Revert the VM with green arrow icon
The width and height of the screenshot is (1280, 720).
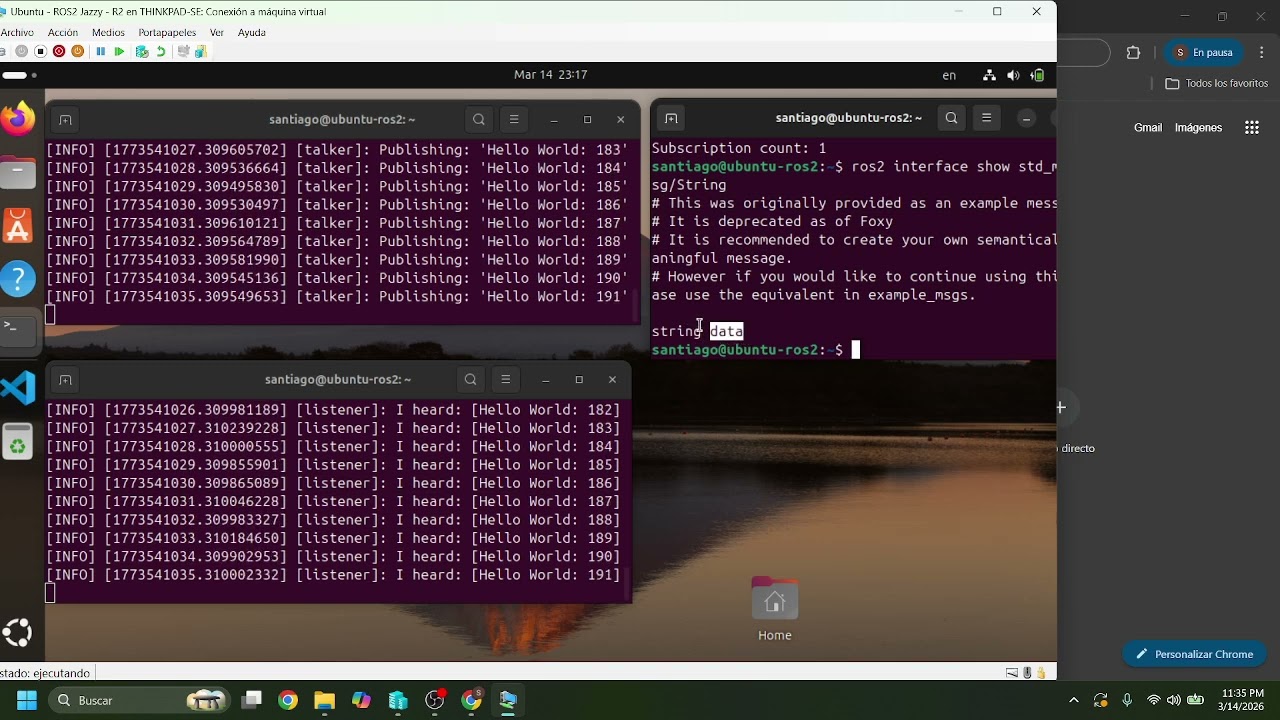pos(161,51)
